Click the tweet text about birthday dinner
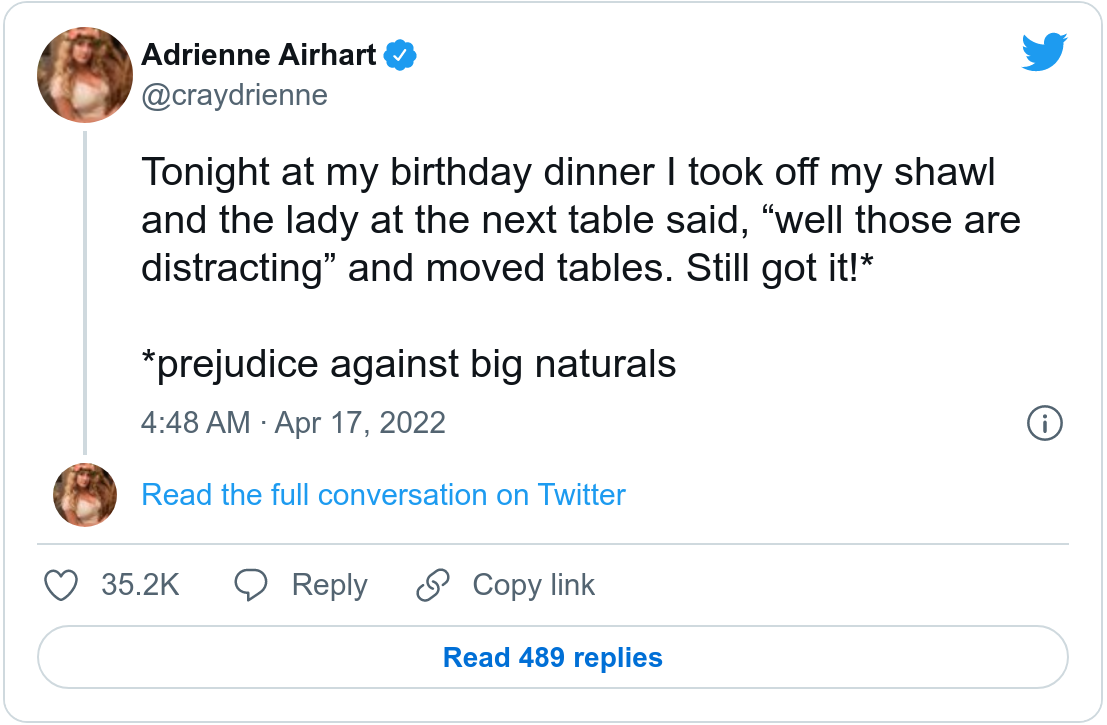 [x=568, y=173]
